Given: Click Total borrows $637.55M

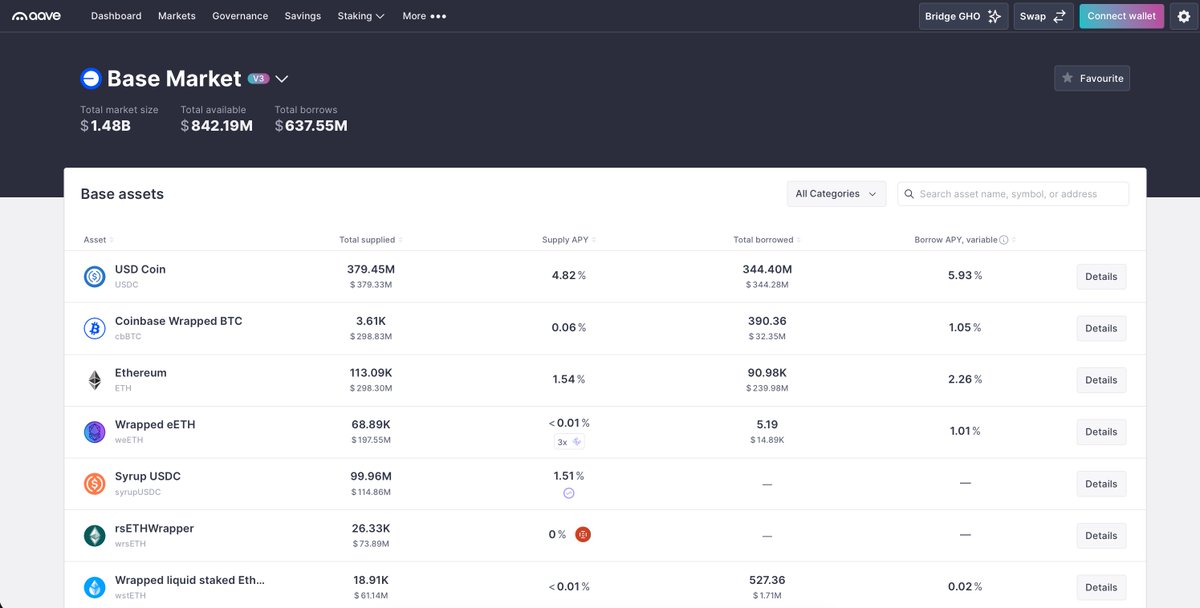Looking at the screenshot, I should pyautogui.click(x=311, y=126).
